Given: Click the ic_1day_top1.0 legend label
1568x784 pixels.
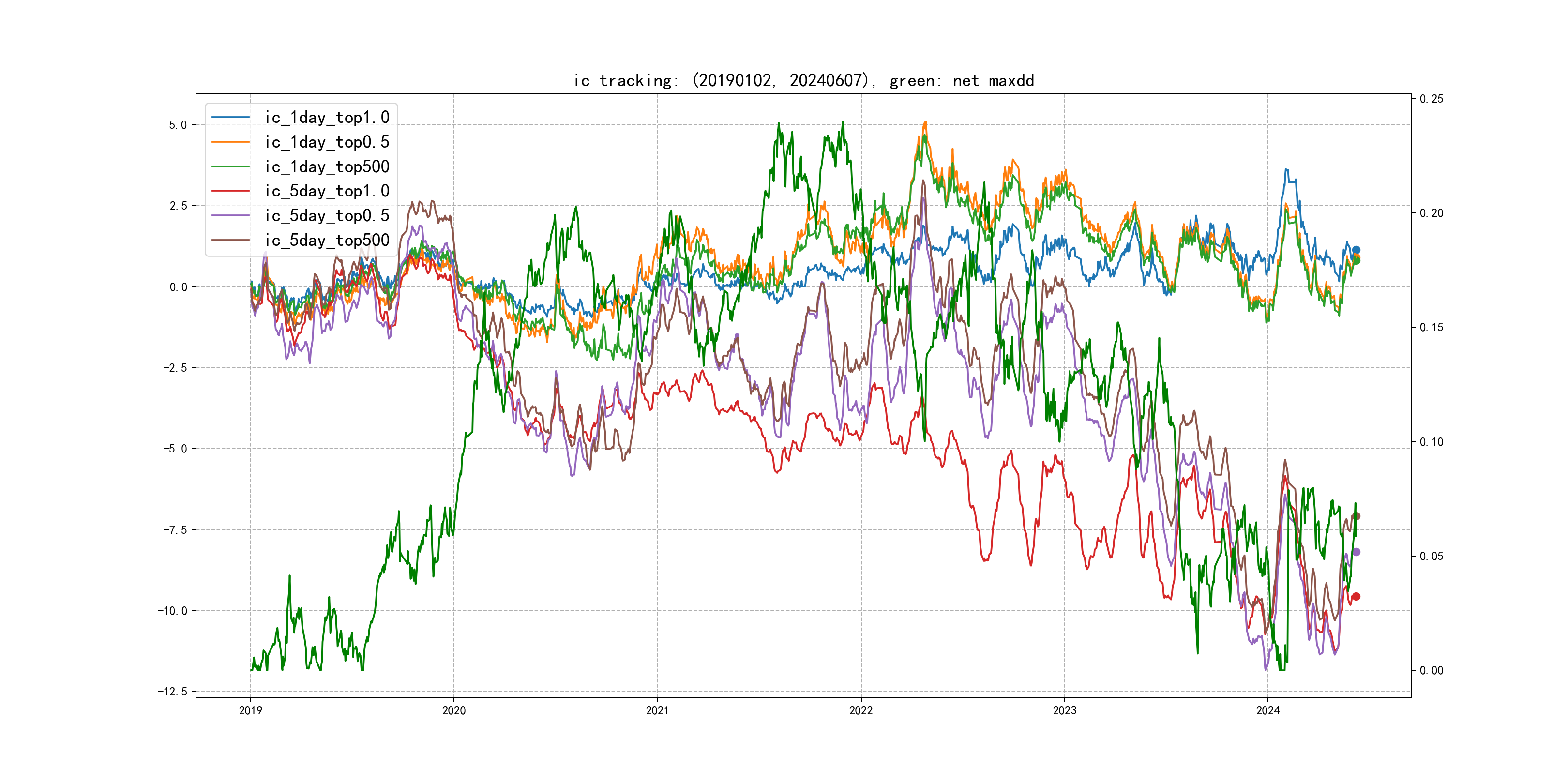Looking at the screenshot, I should (327, 118).
